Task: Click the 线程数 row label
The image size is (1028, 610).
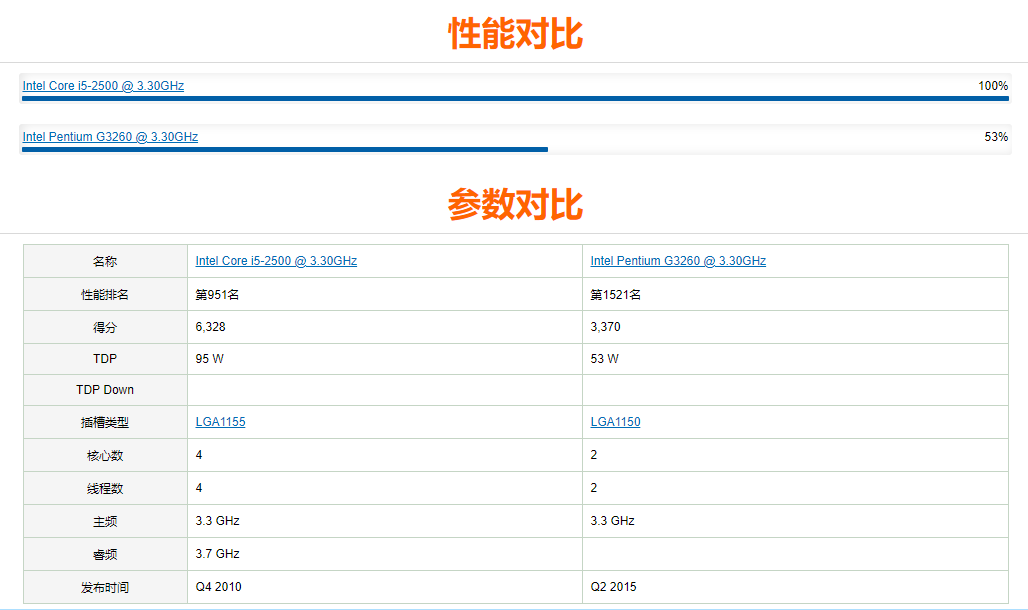Action: click(105, 489)
